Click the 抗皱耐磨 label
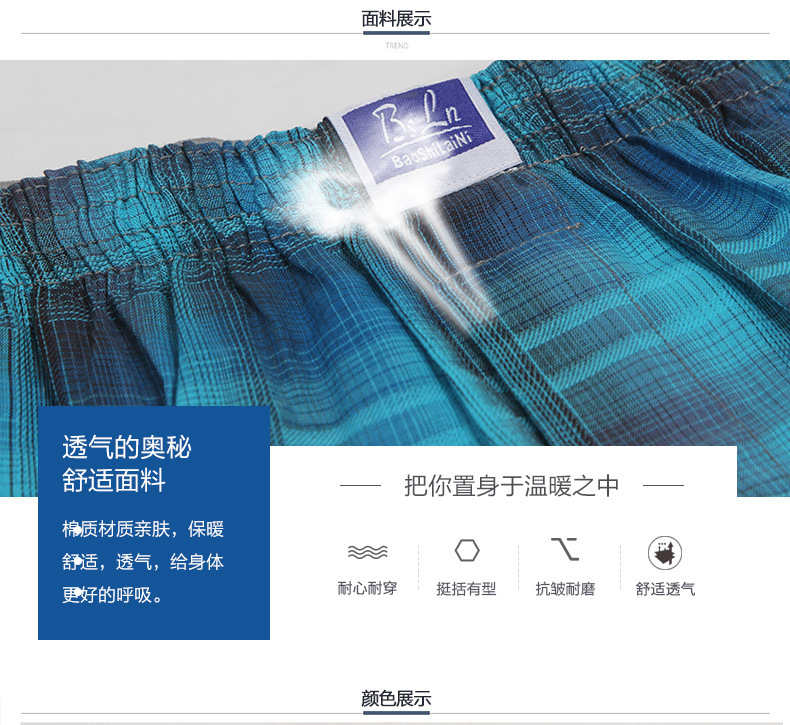The image size is (790, 725). pyautogui.click(x=565, y=588)
